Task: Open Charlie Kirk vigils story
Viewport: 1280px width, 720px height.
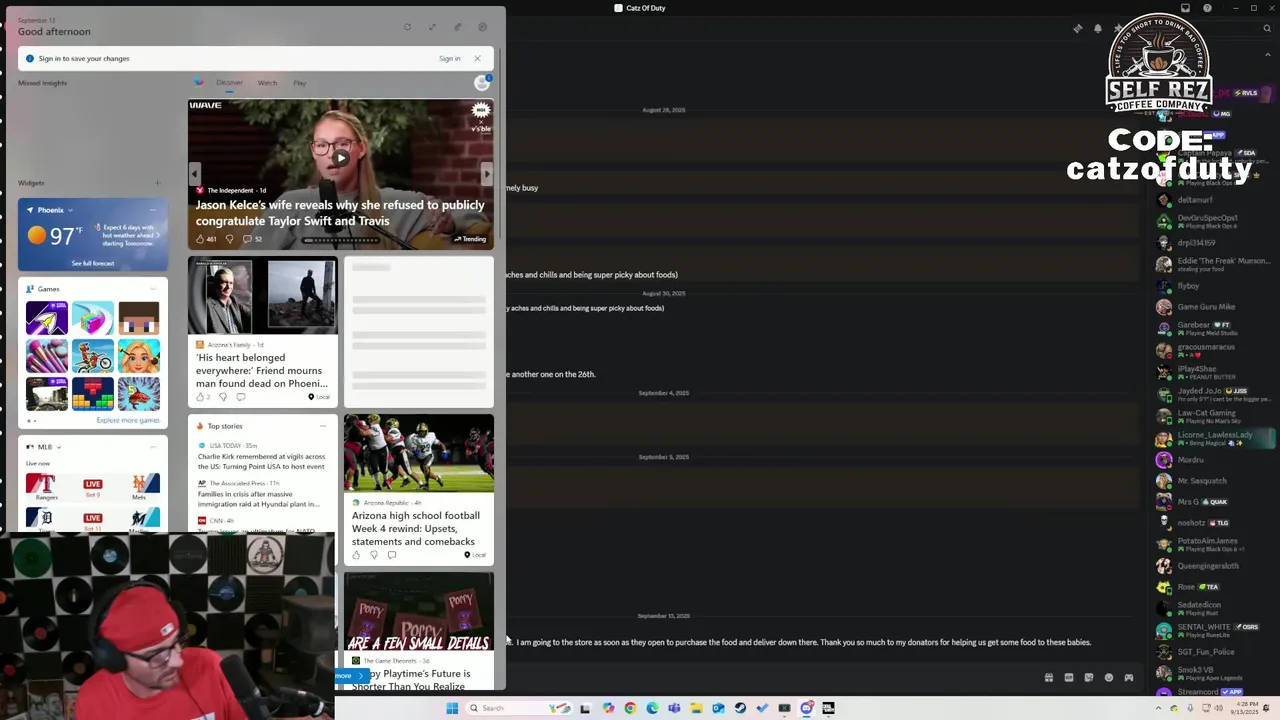Action: pyautogui.click(x=261, y=461)
